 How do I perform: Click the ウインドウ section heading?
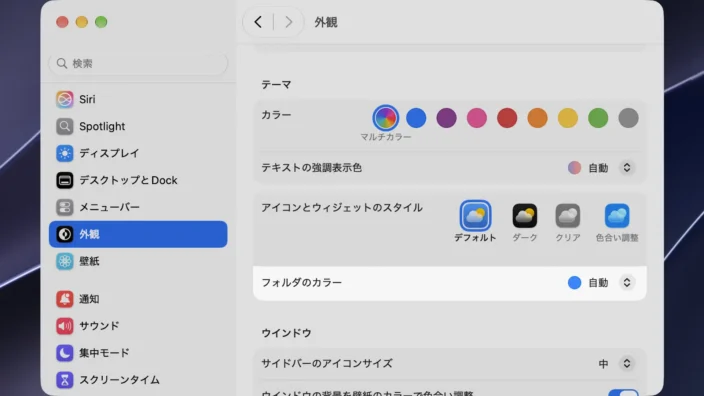[286, 333]
